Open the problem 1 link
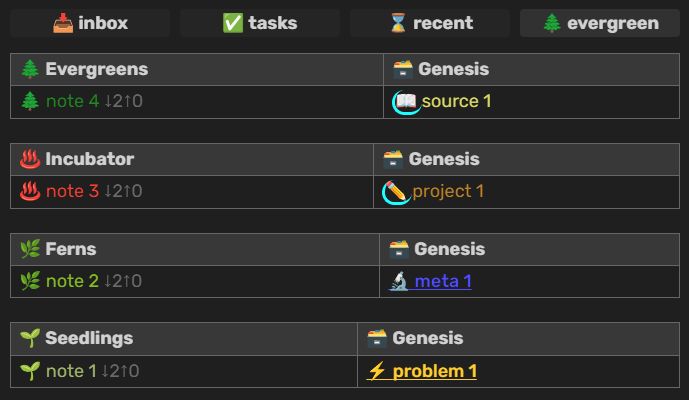 click(434, 371)
